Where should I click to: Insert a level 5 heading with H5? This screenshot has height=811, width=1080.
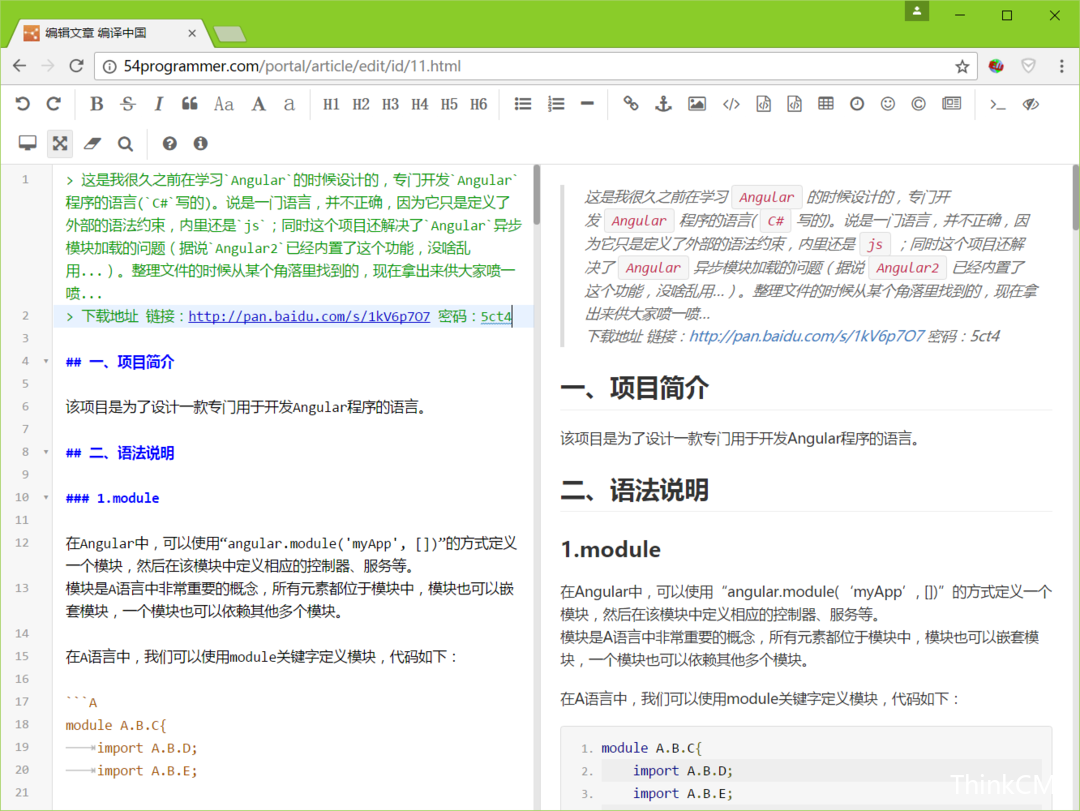click(x=449, y=104)
